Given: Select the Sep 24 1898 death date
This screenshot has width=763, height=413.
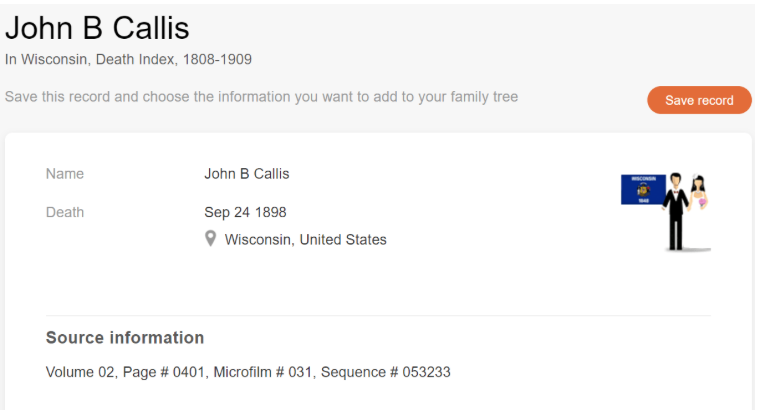Looking at the screenshot, I should pos(245,212).
